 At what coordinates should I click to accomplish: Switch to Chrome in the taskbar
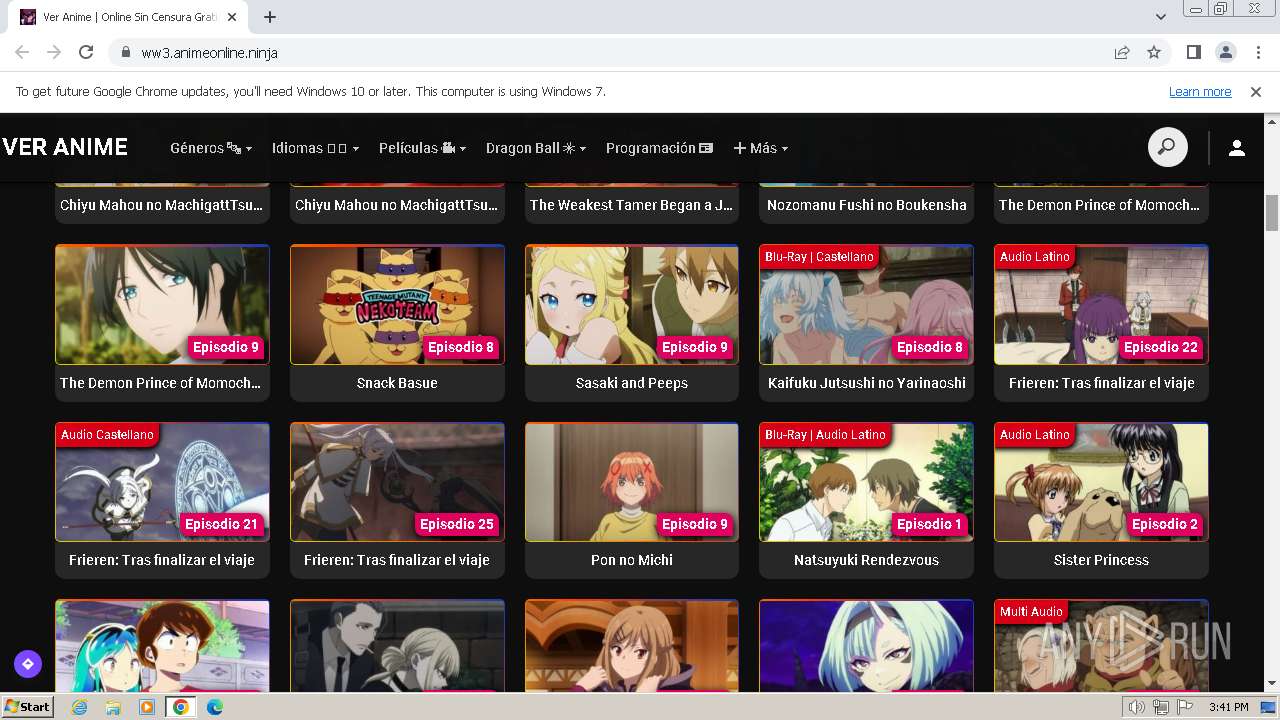pos(181,707)
